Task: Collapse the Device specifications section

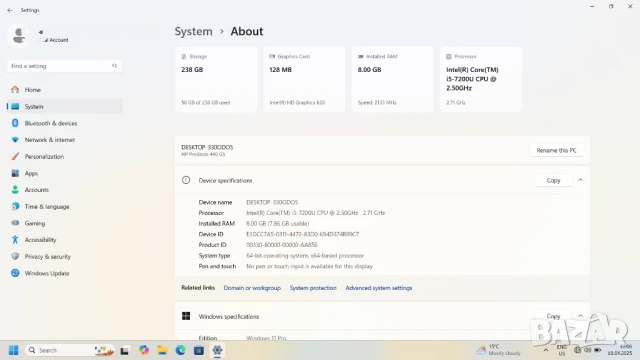Action: pyautogui.click(x=580, y=180)
